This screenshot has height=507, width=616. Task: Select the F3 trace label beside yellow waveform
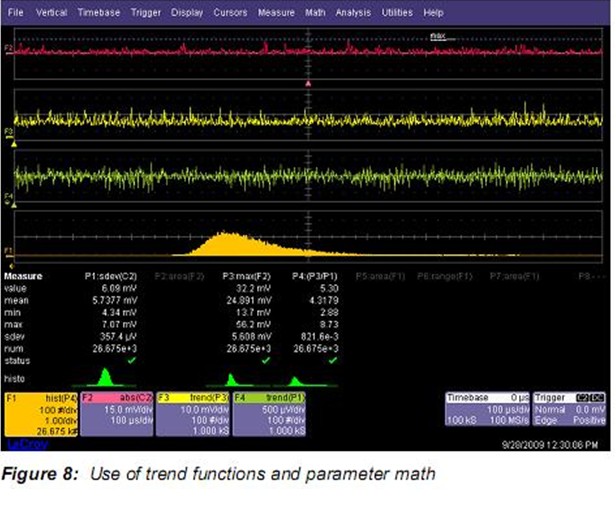pyautogui.click(x=9, y=131)
